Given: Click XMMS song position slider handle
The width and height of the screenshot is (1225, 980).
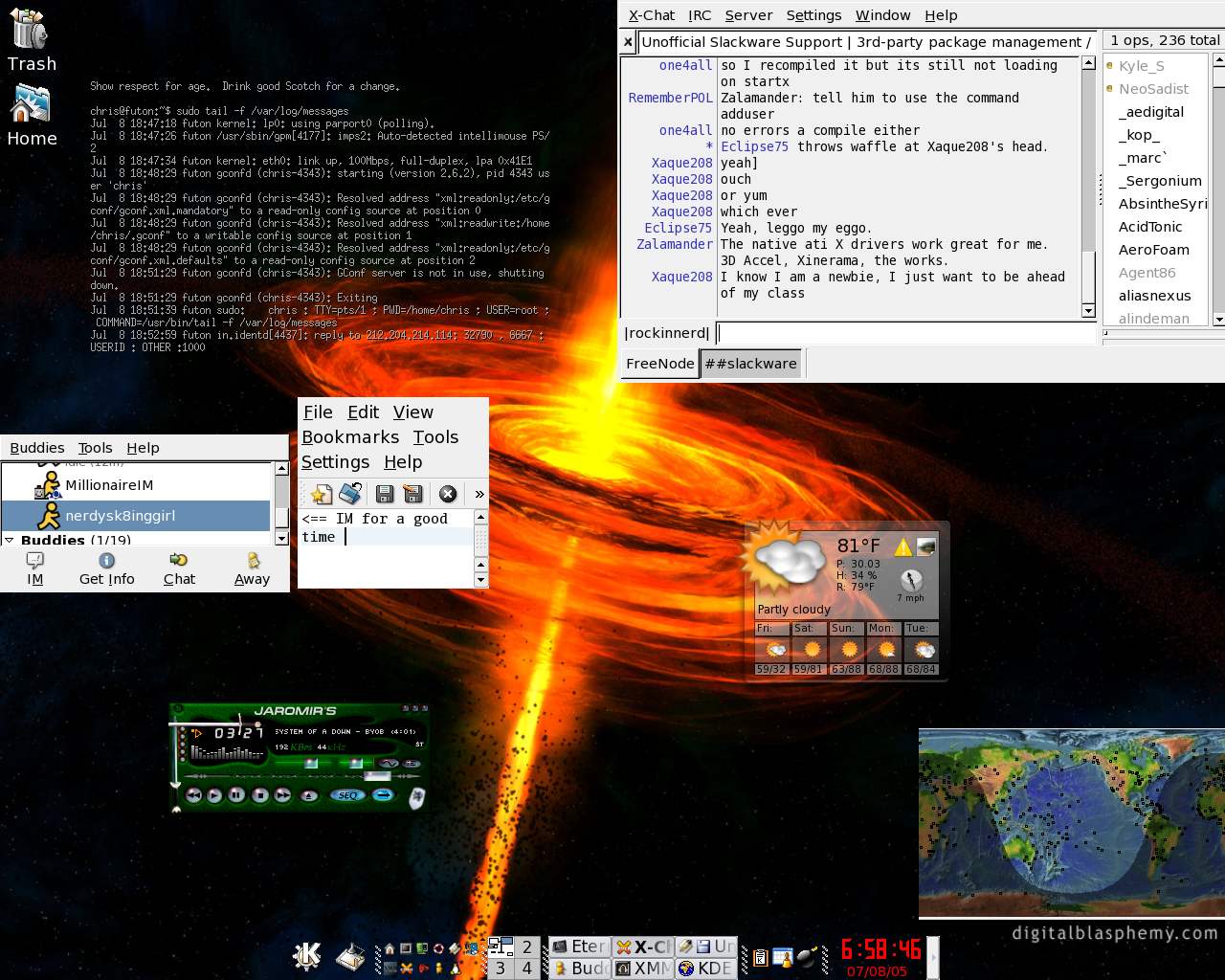Looking at the screenshot, I should [377, 776].
